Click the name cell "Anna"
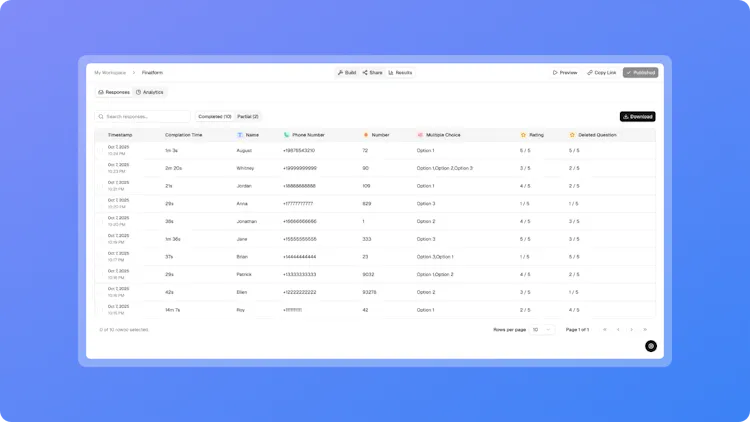The image size is (750, 422). [242, 204]
